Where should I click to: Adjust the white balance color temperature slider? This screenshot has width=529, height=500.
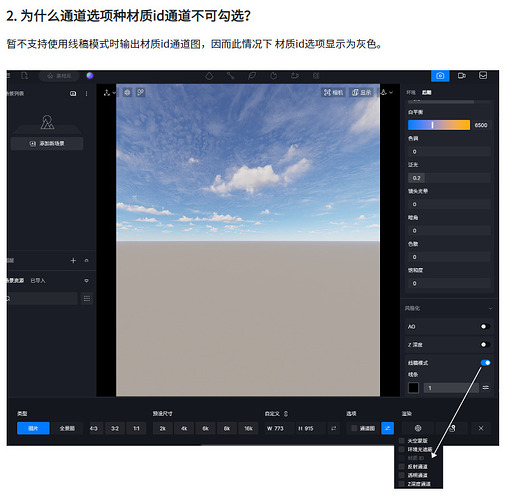[x=439, y=125]
